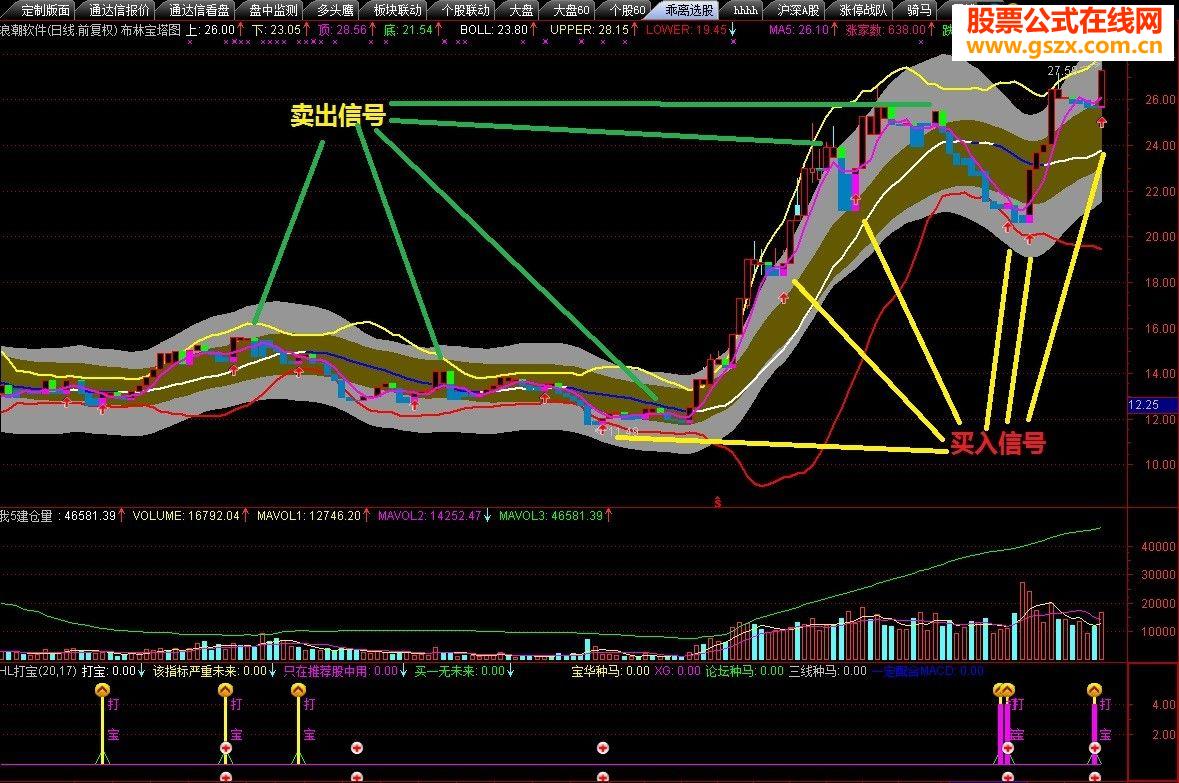Click the 论坛种马: 0.00 label
Screen dimensions: 1179x783
click(744, 671)
